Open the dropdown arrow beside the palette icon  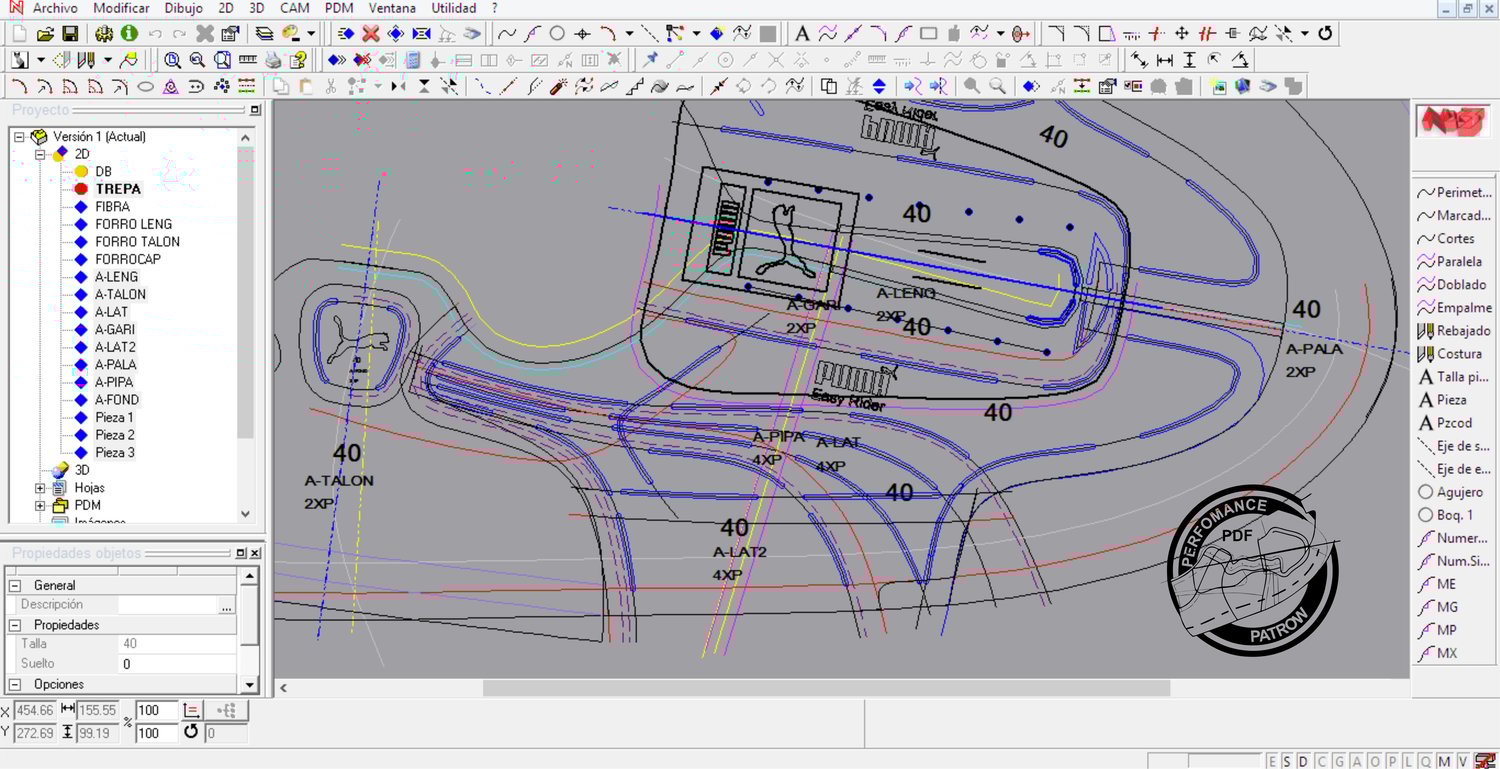point(311,33)
